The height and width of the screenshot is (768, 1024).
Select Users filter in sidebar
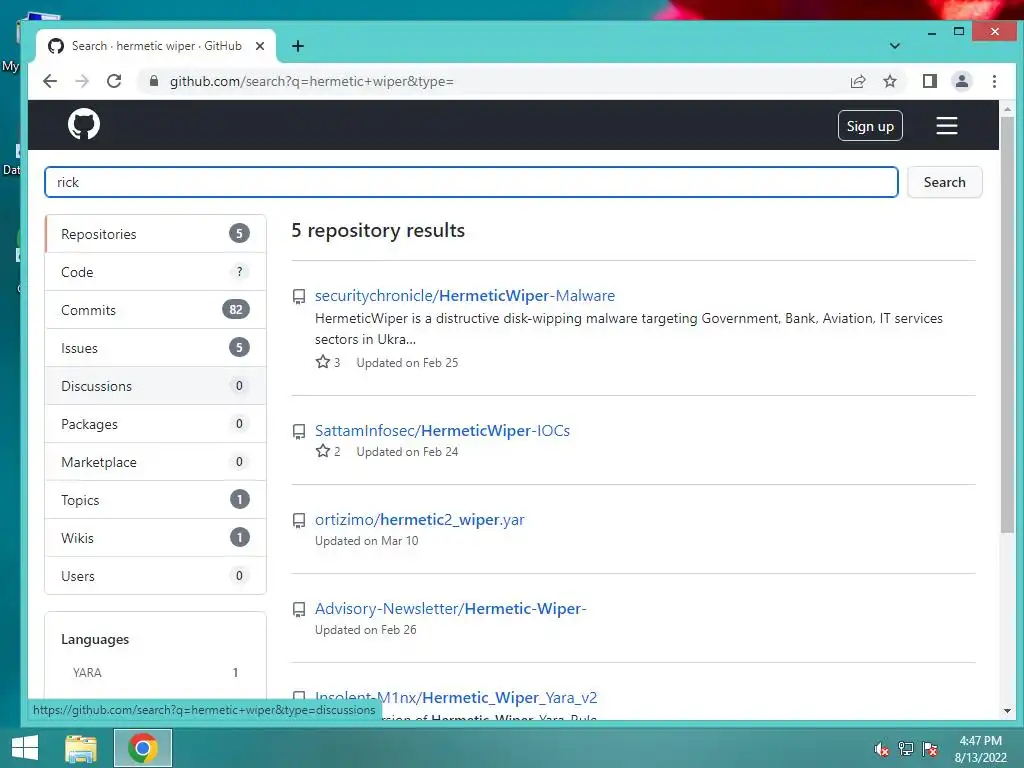(x=155, y=575)
